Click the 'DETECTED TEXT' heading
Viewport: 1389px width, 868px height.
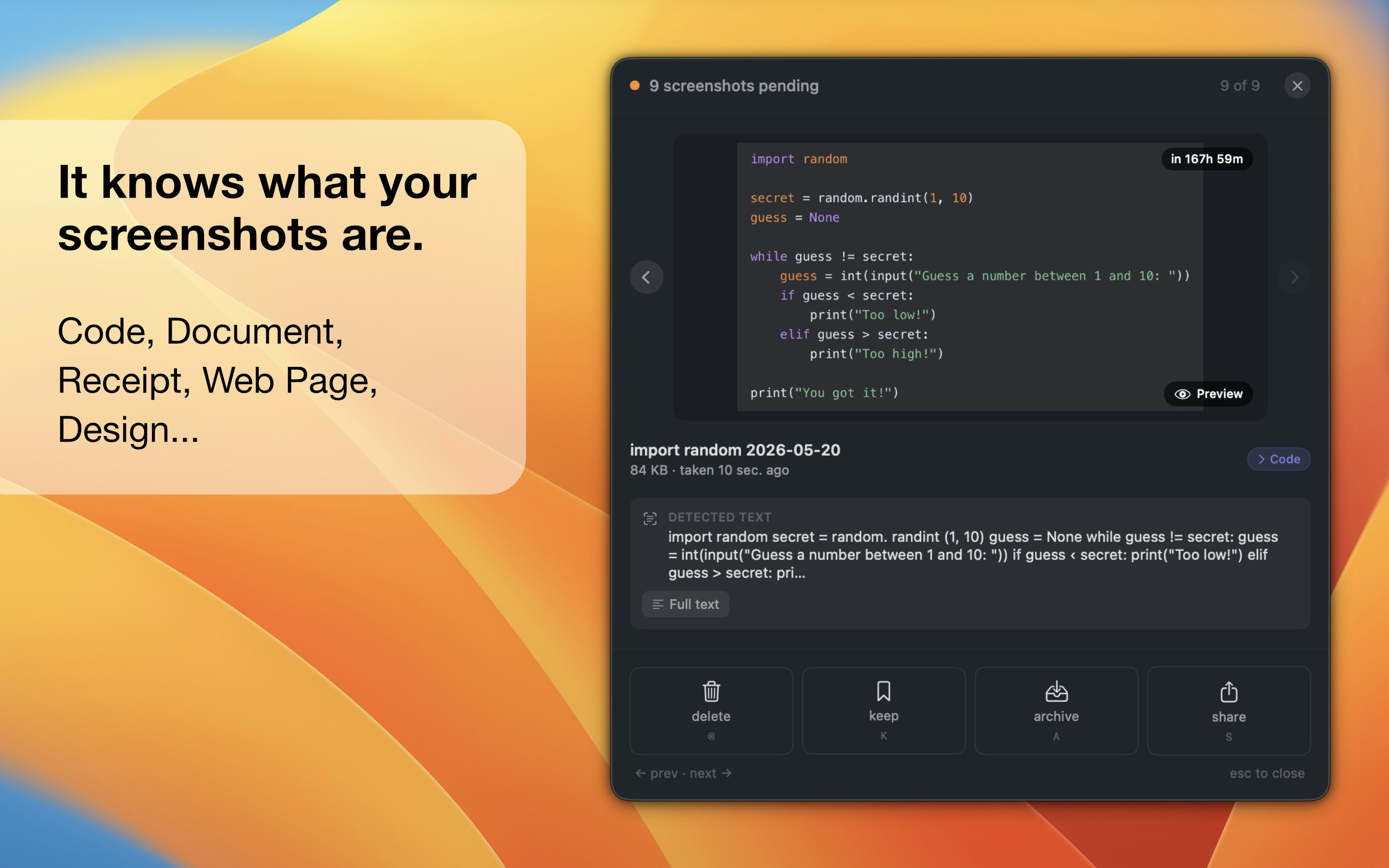pos(720,517)
